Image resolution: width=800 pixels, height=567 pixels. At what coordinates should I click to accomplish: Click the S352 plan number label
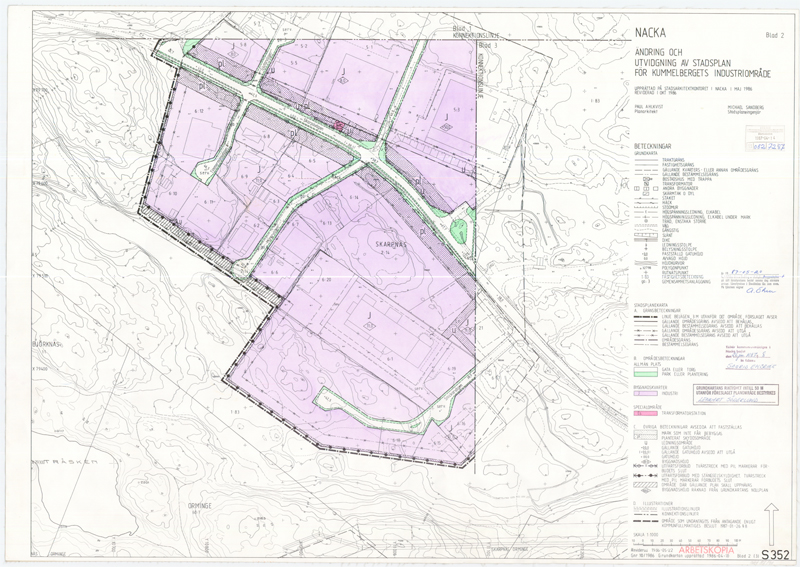(777, 552)
